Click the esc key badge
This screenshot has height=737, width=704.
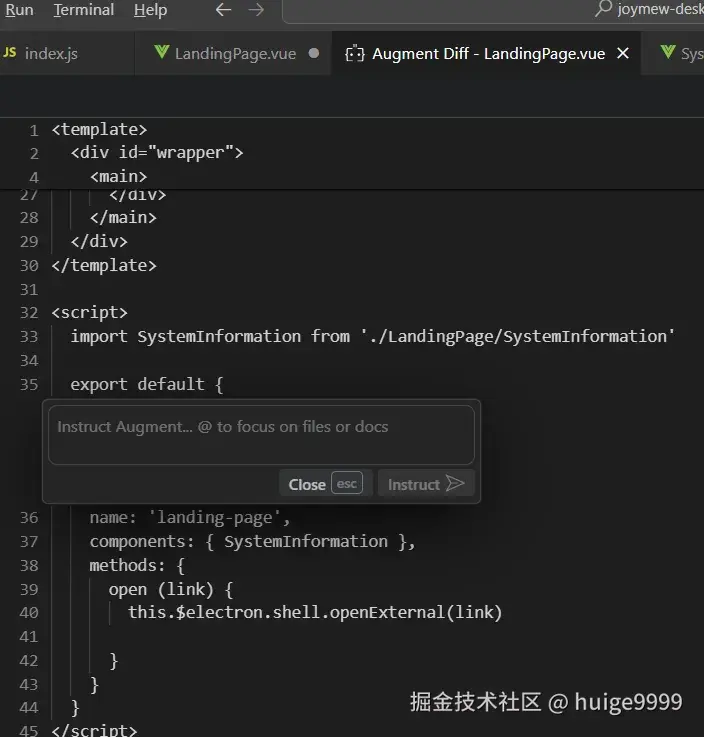click(347, 483)
